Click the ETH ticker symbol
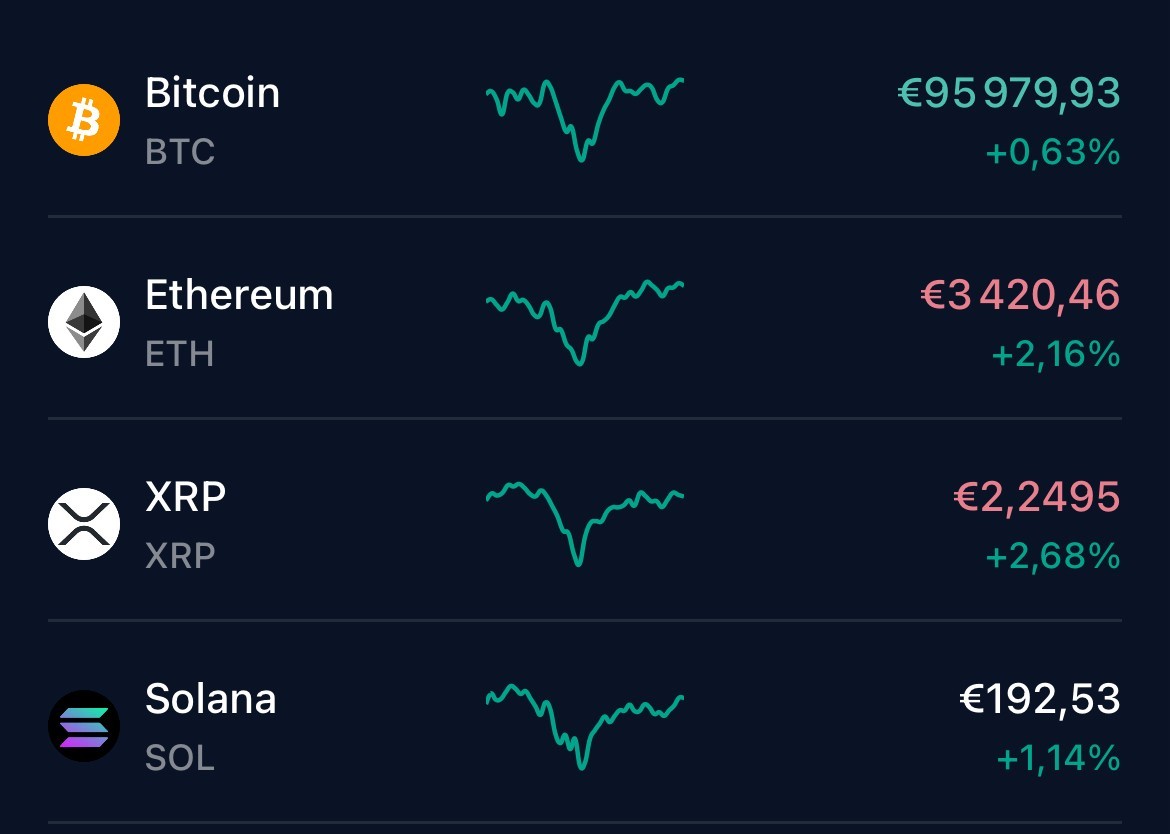1170x834 pixels. (179, 354)
